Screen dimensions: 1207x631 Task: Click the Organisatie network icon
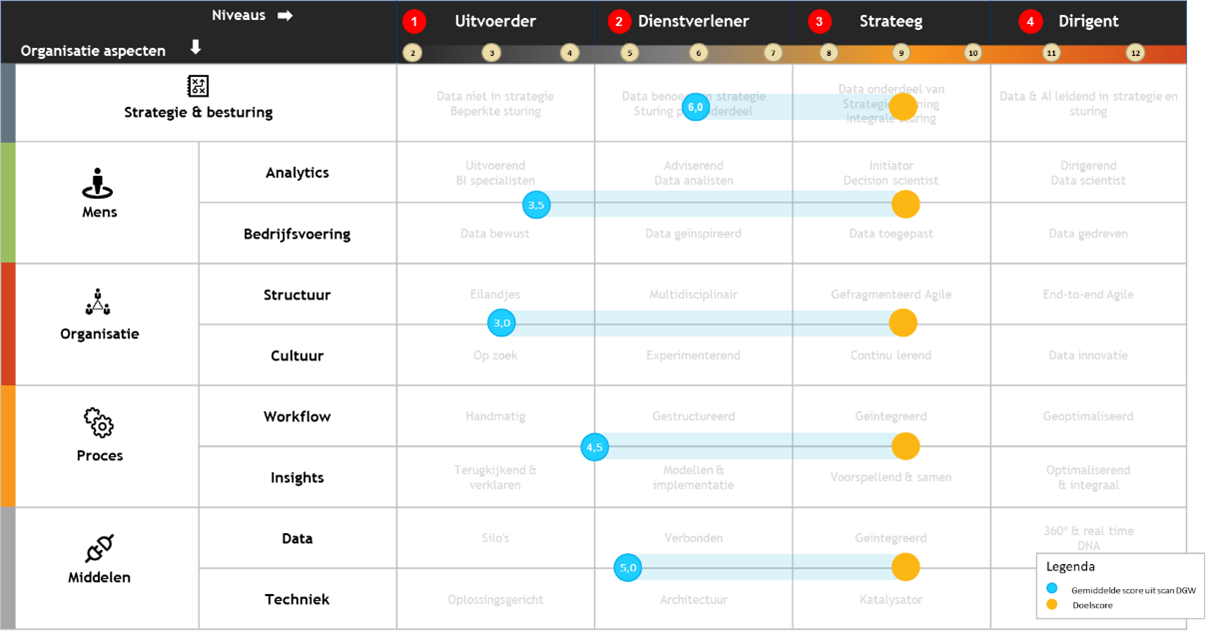(x=98, y=302)
